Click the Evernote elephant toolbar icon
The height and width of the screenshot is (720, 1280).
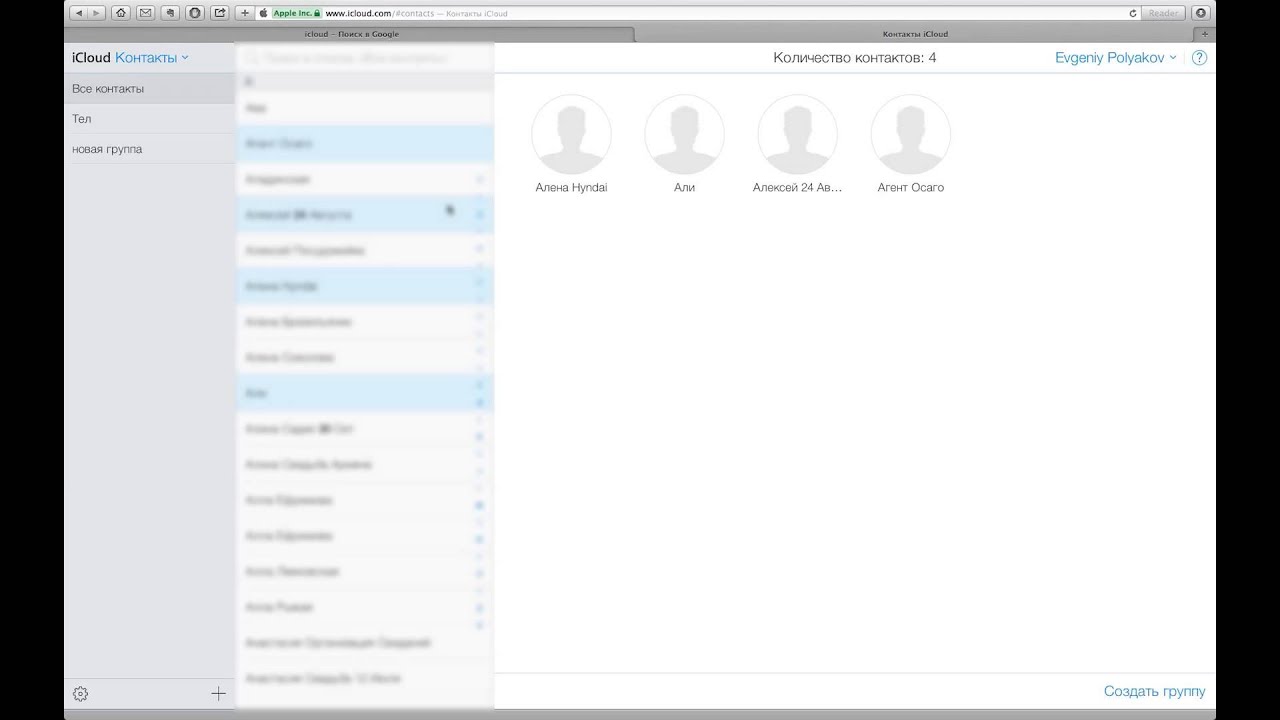click(170, 13)
